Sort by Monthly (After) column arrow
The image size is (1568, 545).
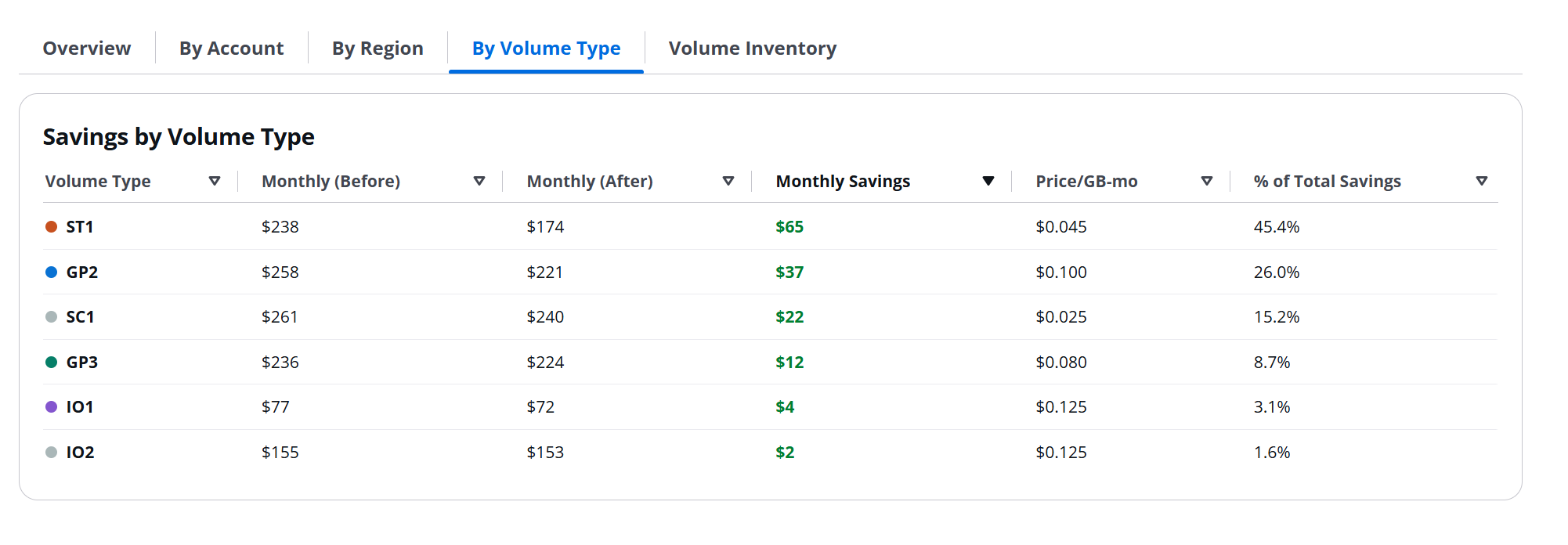[728, 182]
